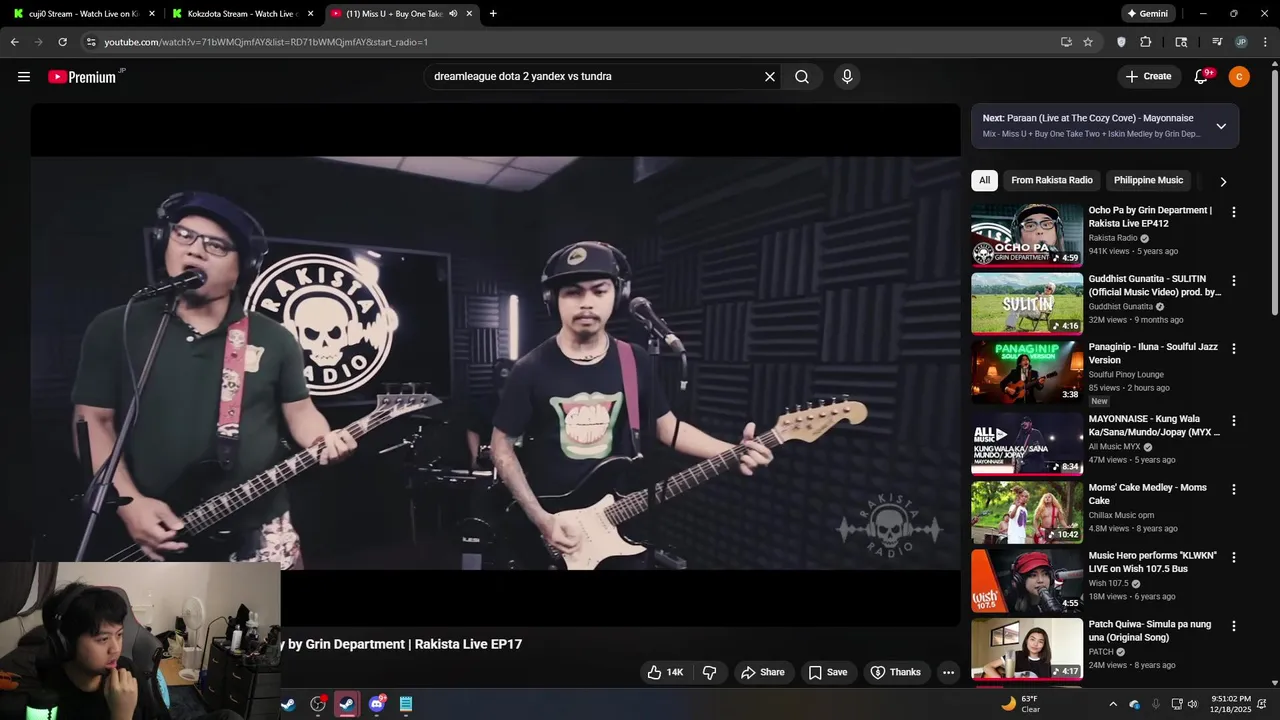
Task: Open Chrome extensions puzzle icon
Action: point(1146,42)
